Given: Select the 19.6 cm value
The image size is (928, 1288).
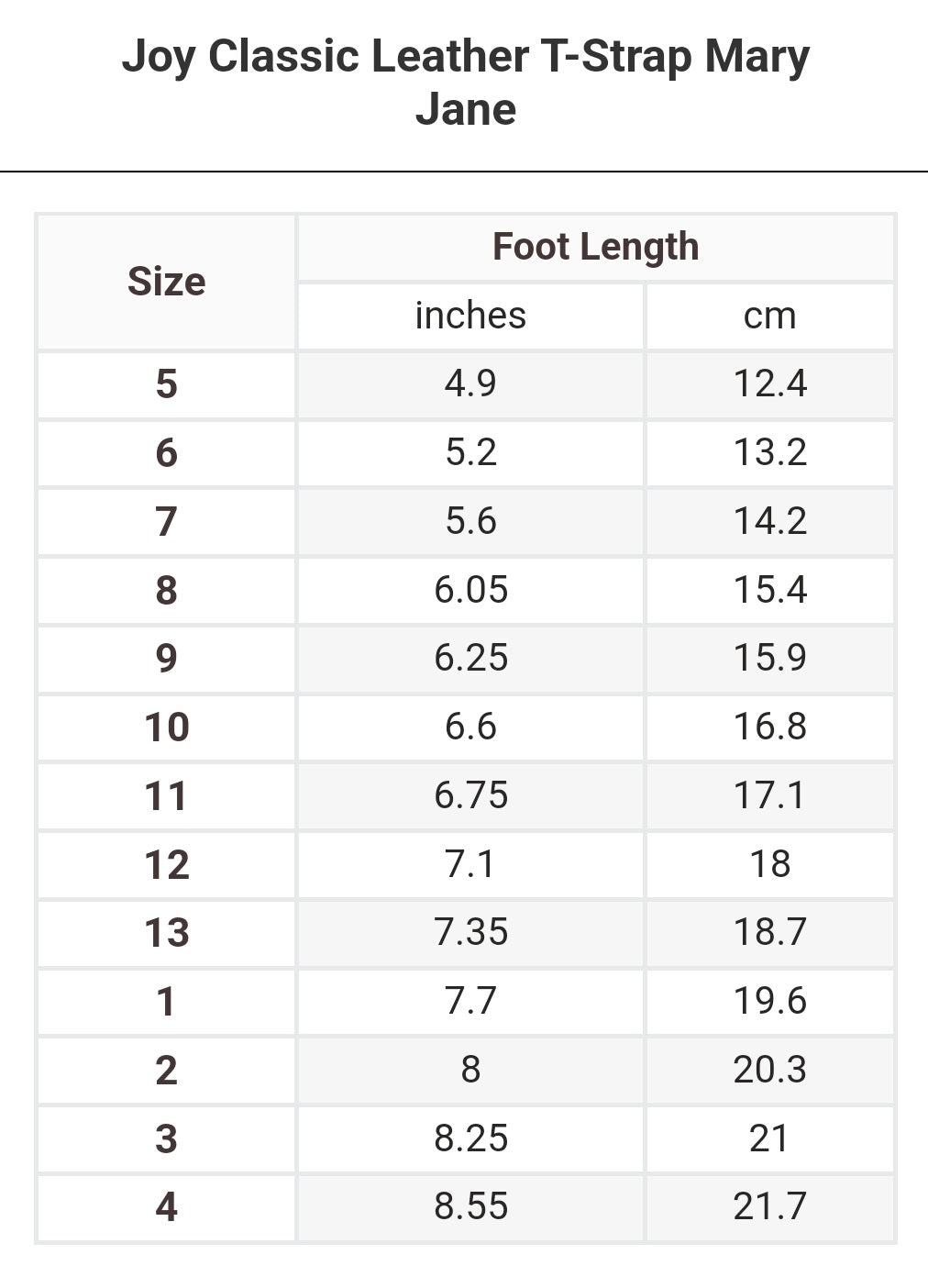Looking at the screenshot, I should pyautogui.click(x=769, y=1001).
